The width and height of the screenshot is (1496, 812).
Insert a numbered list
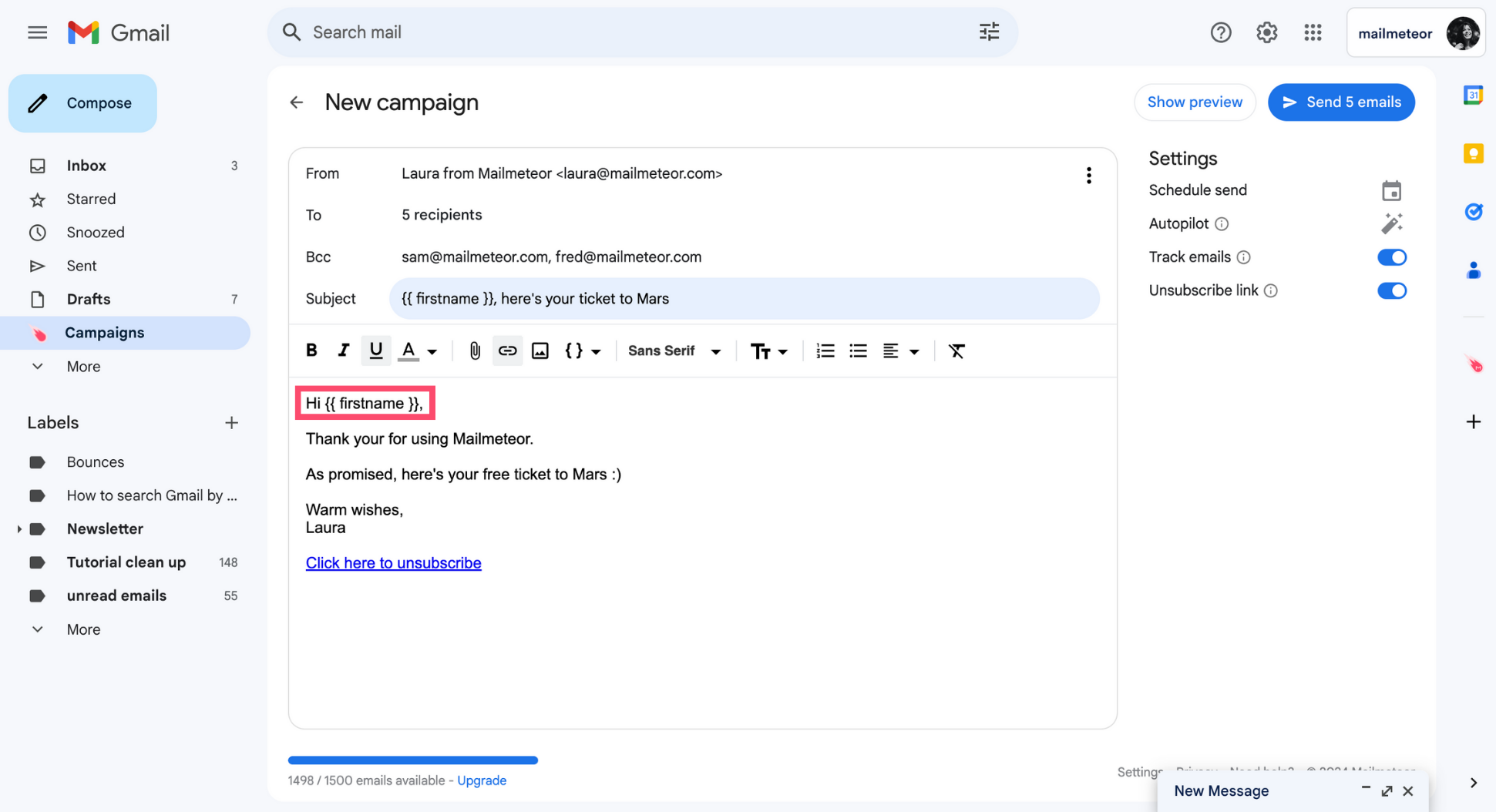825,351
